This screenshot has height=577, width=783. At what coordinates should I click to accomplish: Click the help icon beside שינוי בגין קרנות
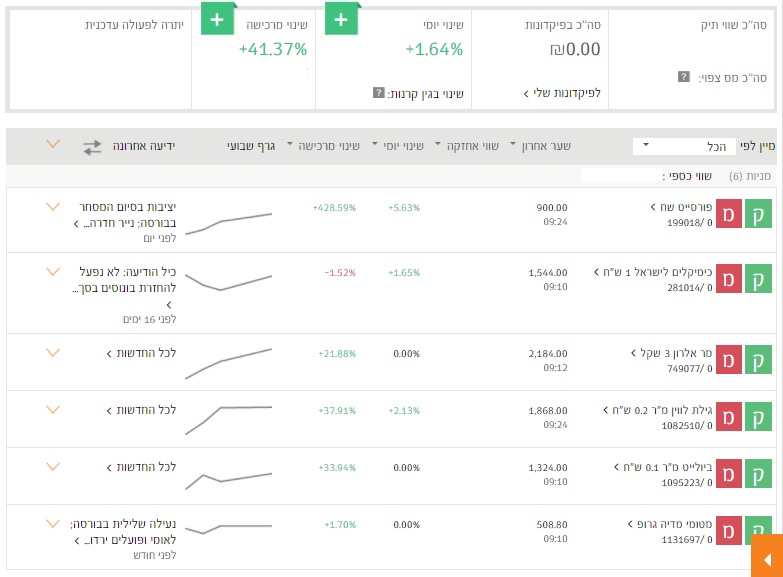[x=378, y=93]
